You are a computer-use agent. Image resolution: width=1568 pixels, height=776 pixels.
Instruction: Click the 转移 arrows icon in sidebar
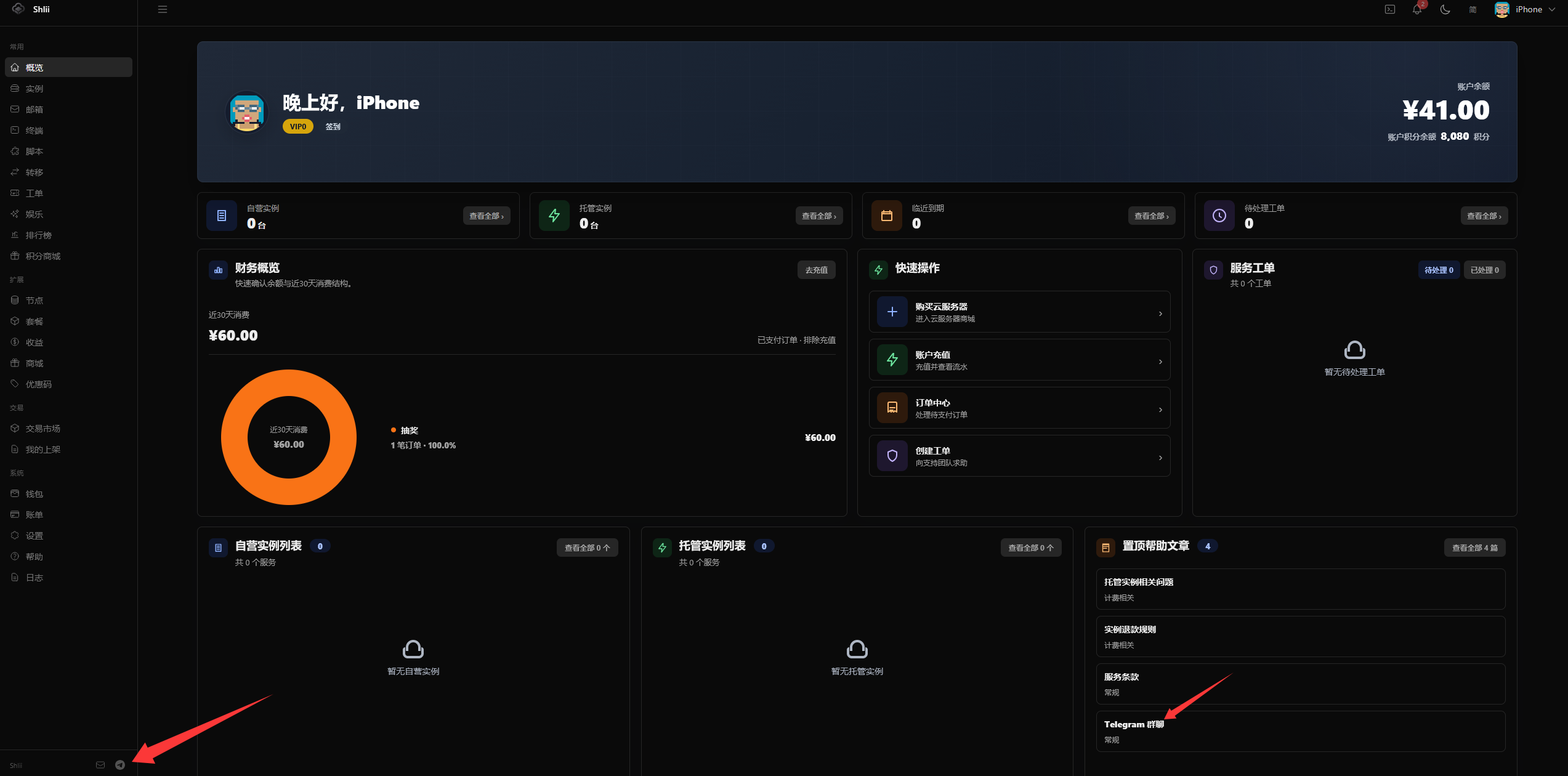[15, 172]
